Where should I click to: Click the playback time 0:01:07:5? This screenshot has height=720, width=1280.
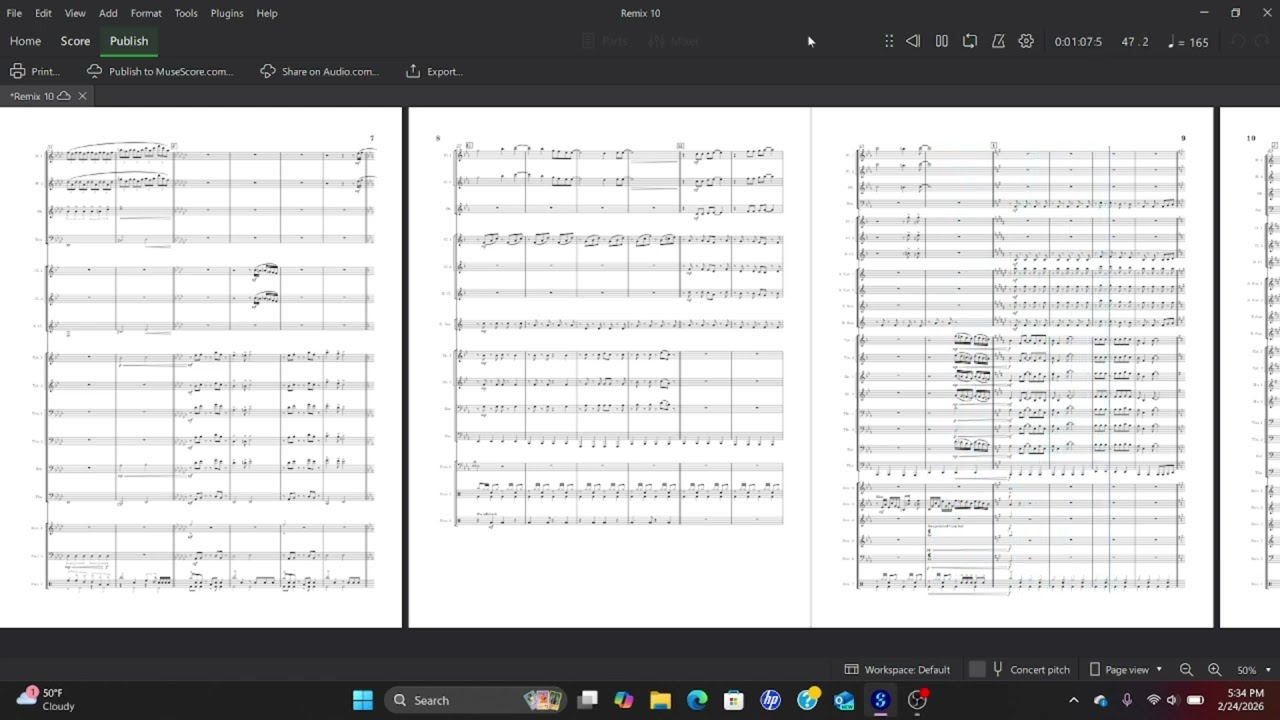1078,42
